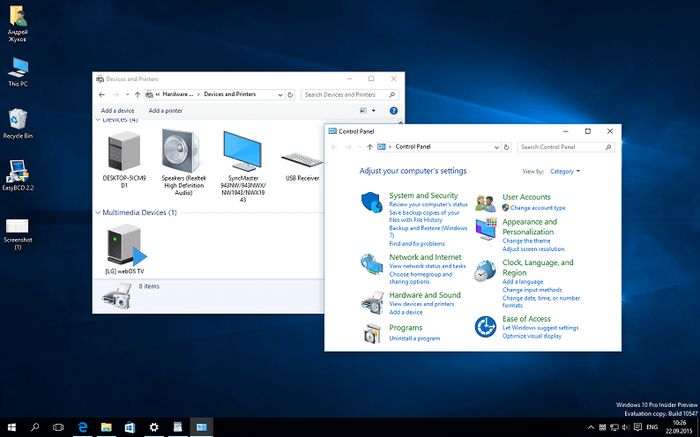Screen dimensions: 700x437
Task: Open Adjust screen resolution link
Action: pyautogui.click(x=533, y=249)
